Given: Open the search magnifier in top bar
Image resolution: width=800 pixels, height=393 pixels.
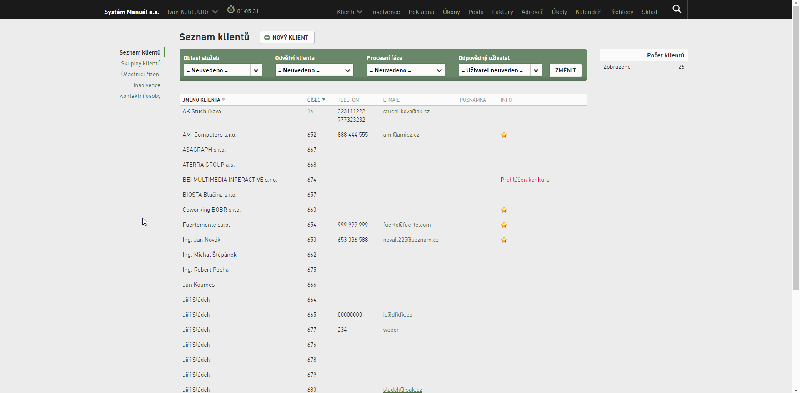Looking at the screenshot, I should (x=677, y=9).
